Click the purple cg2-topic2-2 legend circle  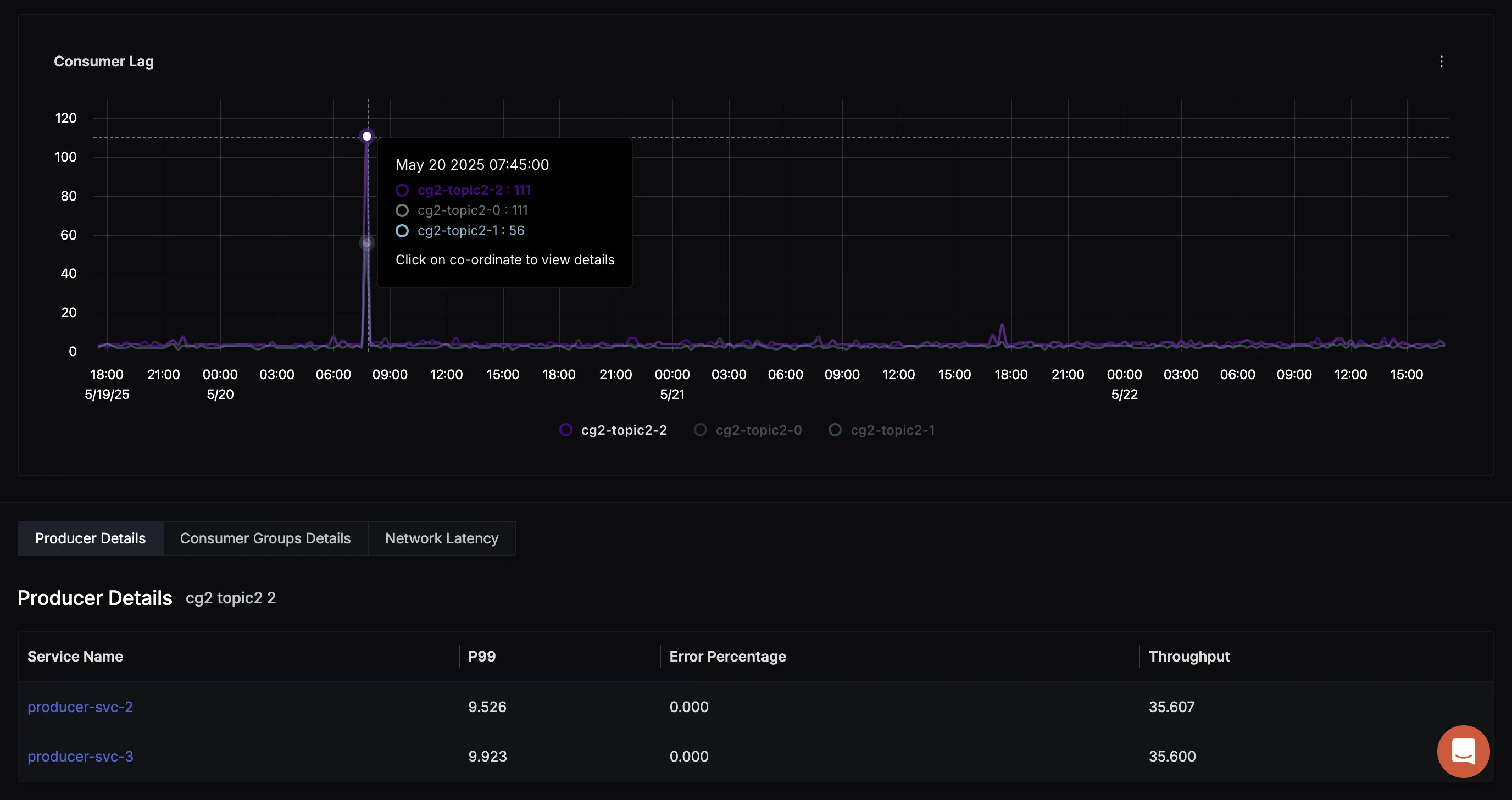[x=566, y=430]
